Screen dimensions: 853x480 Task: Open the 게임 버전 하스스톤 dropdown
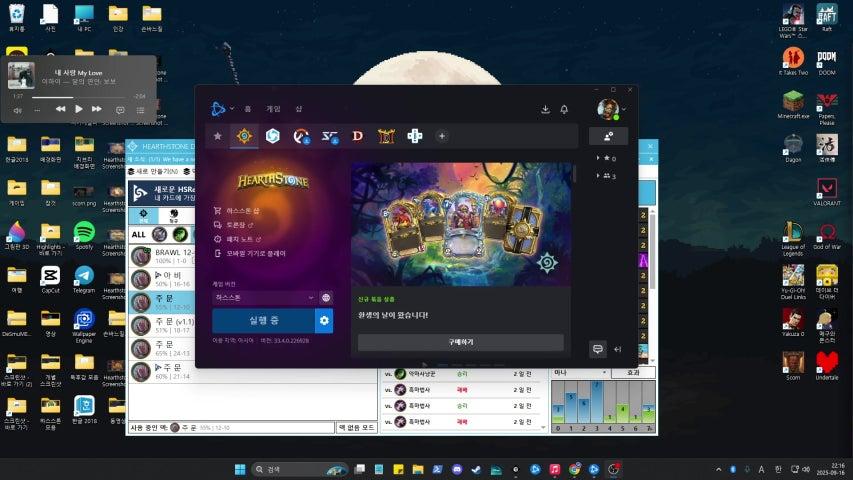[264, 298]
